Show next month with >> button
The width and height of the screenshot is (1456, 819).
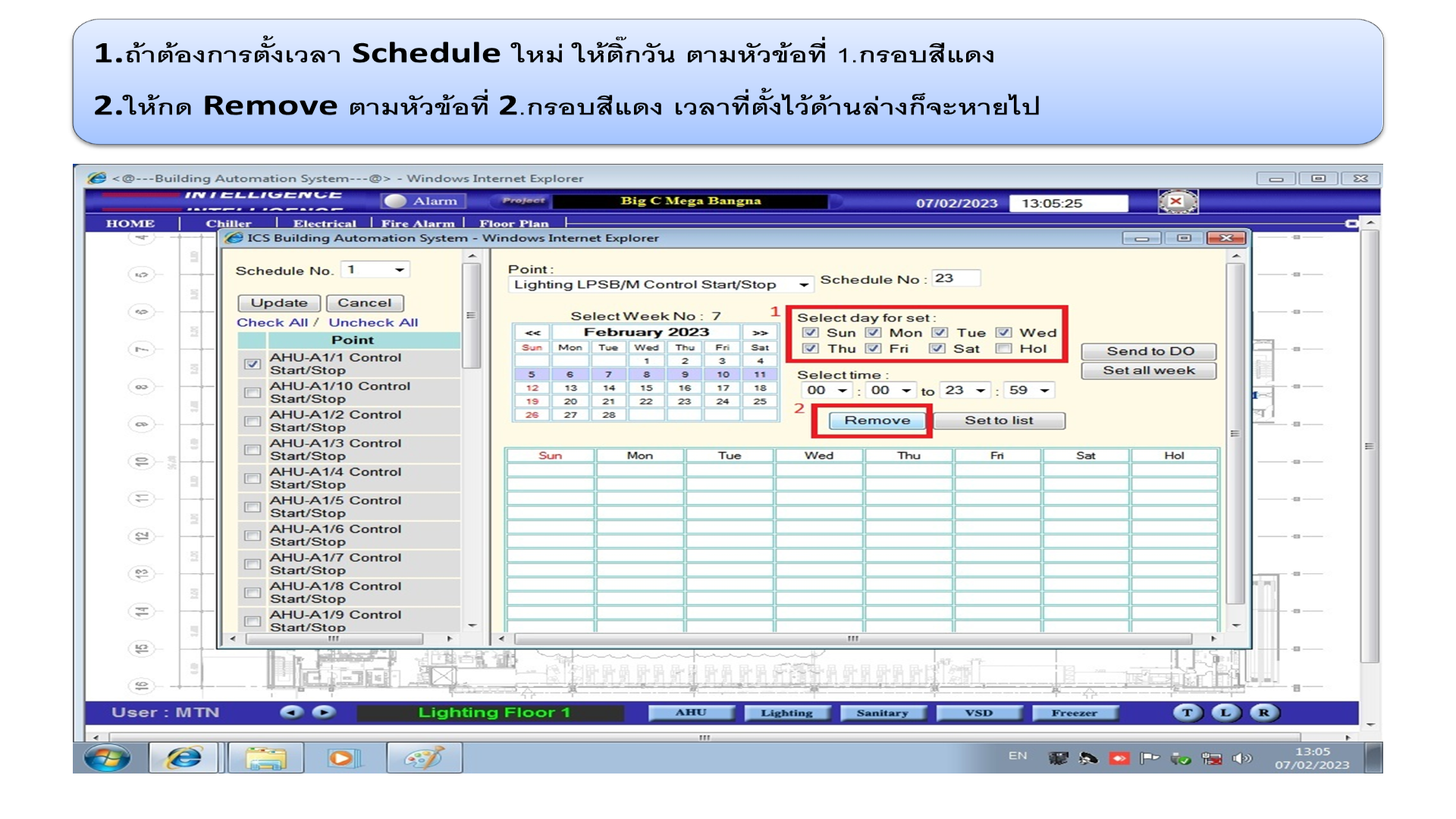click(760, 333)
